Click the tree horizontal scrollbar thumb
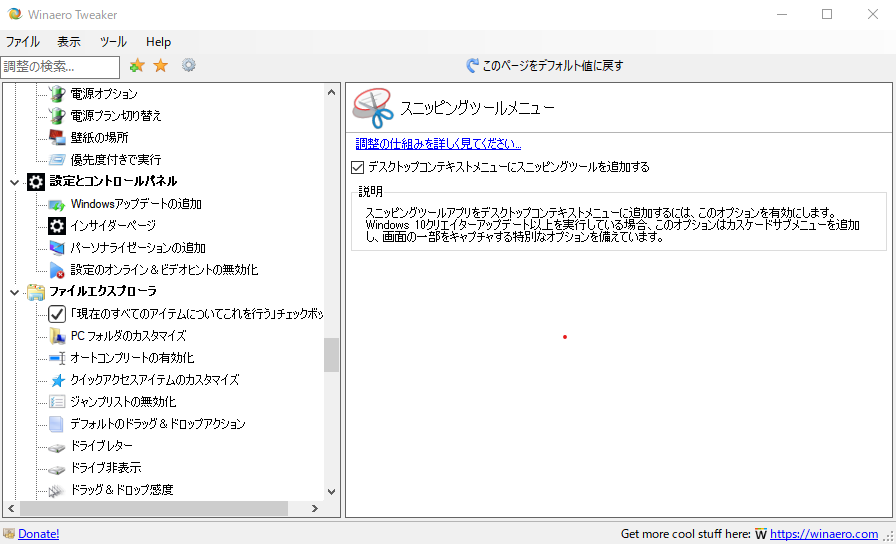The image size is (896, 544). click(154, 508)
